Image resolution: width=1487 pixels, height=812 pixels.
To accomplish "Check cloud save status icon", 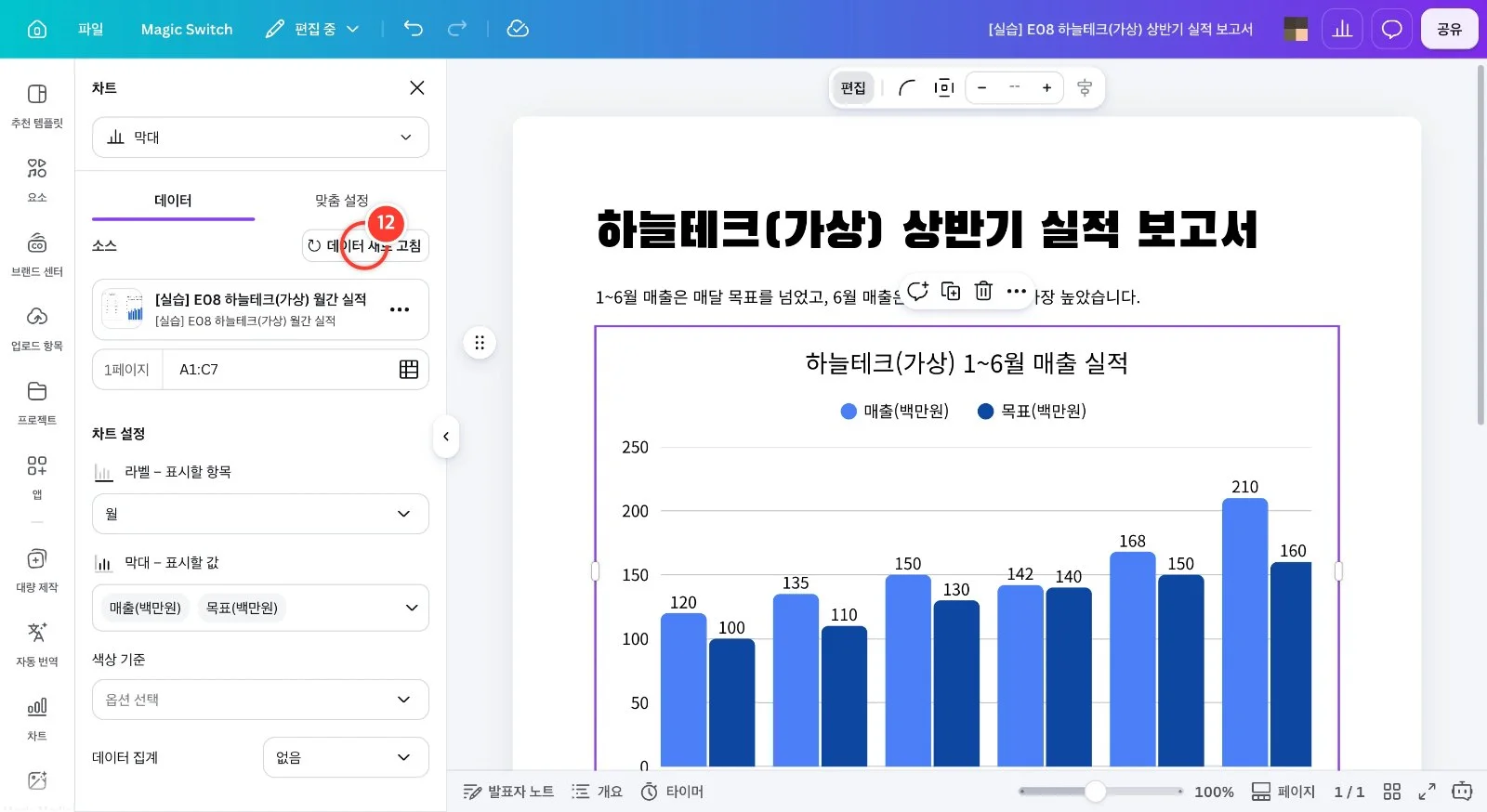I will tap(518, 29).
